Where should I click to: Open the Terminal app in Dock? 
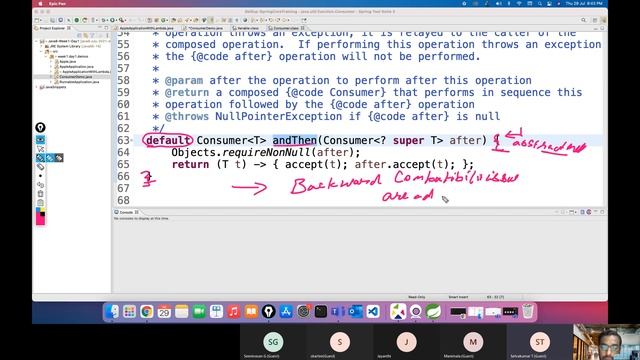click(x=320, y=312)
